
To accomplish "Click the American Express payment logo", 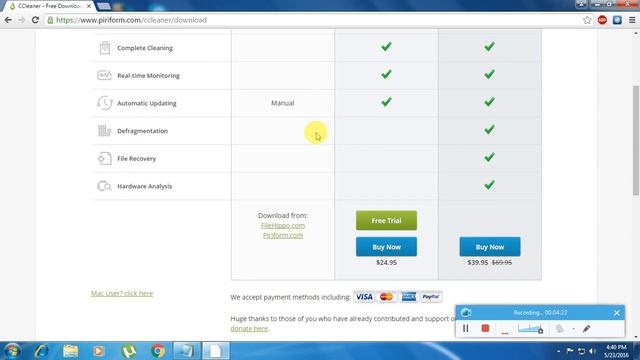I will tap(409, 297).
